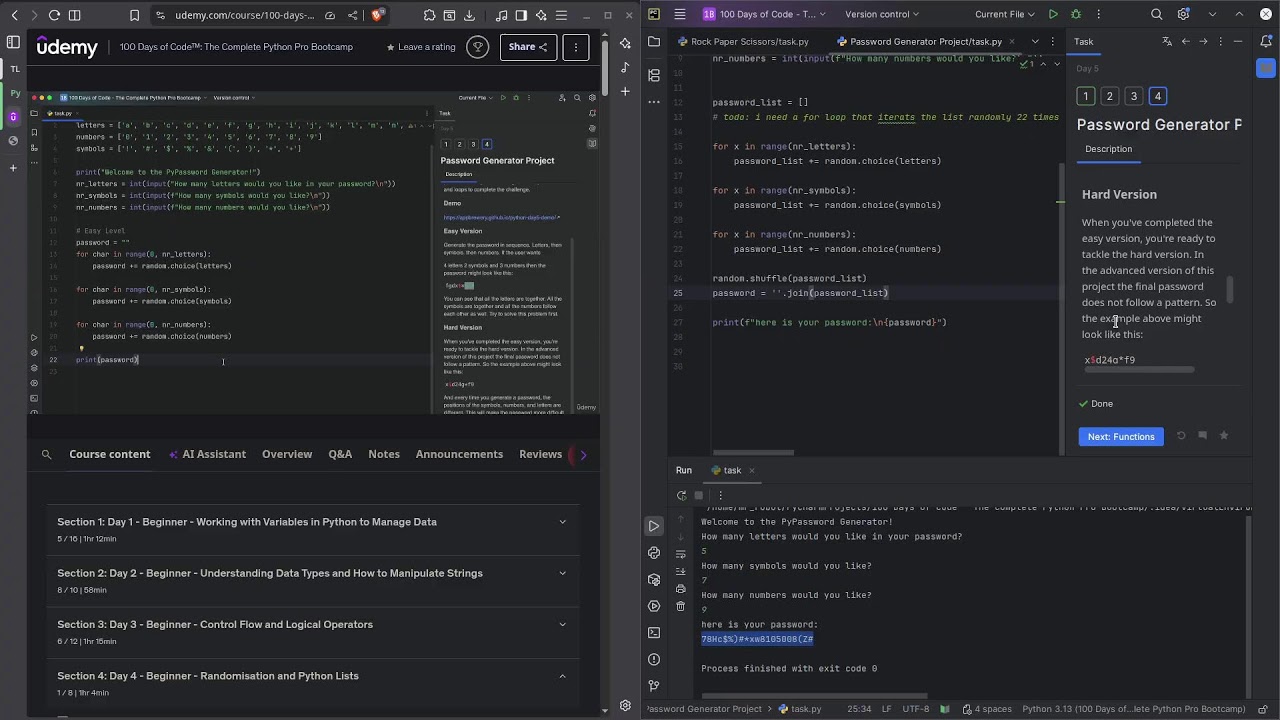
Task: Rate the lesson star icon in Task panel
Action: [x=1223, y=436]
